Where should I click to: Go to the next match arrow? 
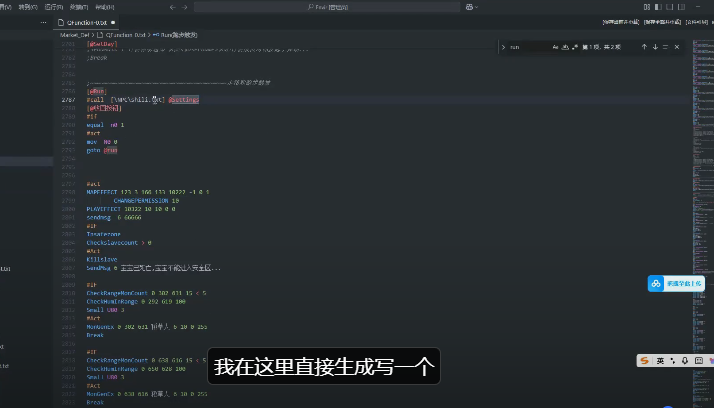point(656,47)
